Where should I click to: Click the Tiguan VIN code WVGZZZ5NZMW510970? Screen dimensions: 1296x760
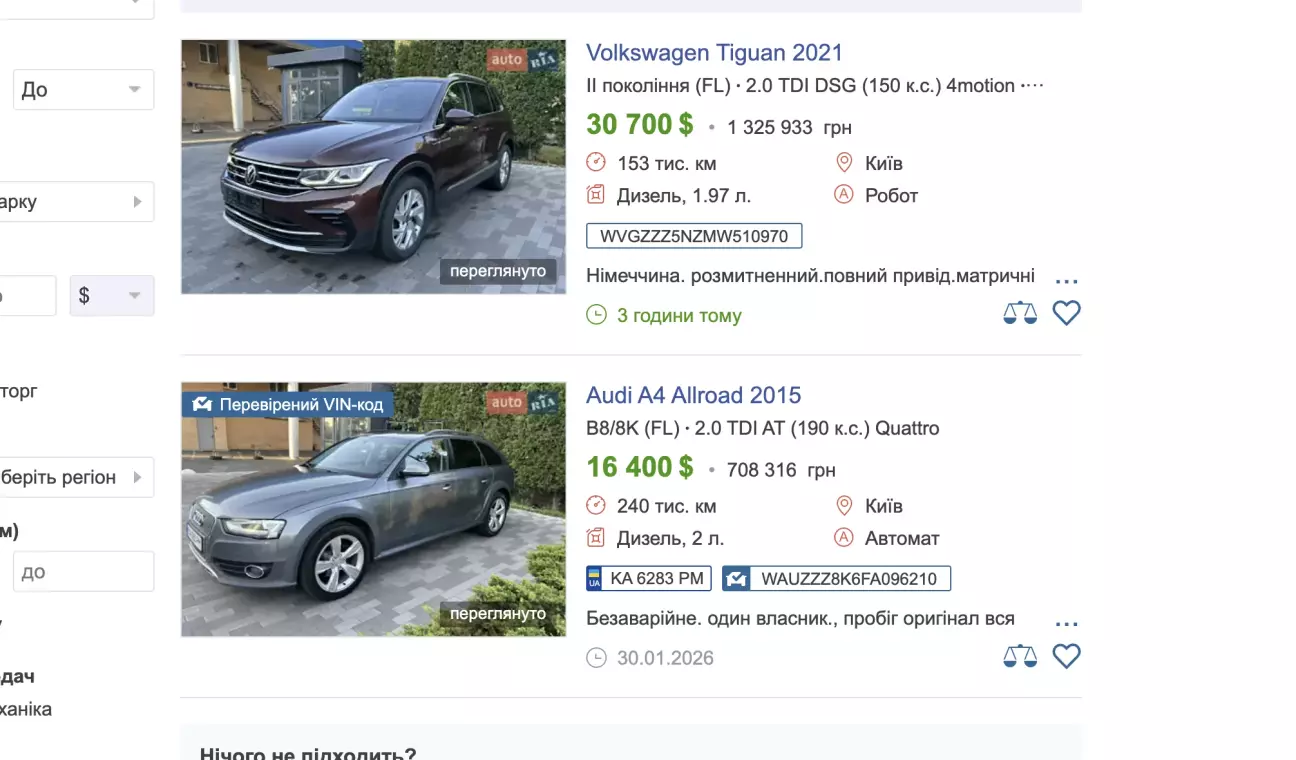[x=694, y=236]
